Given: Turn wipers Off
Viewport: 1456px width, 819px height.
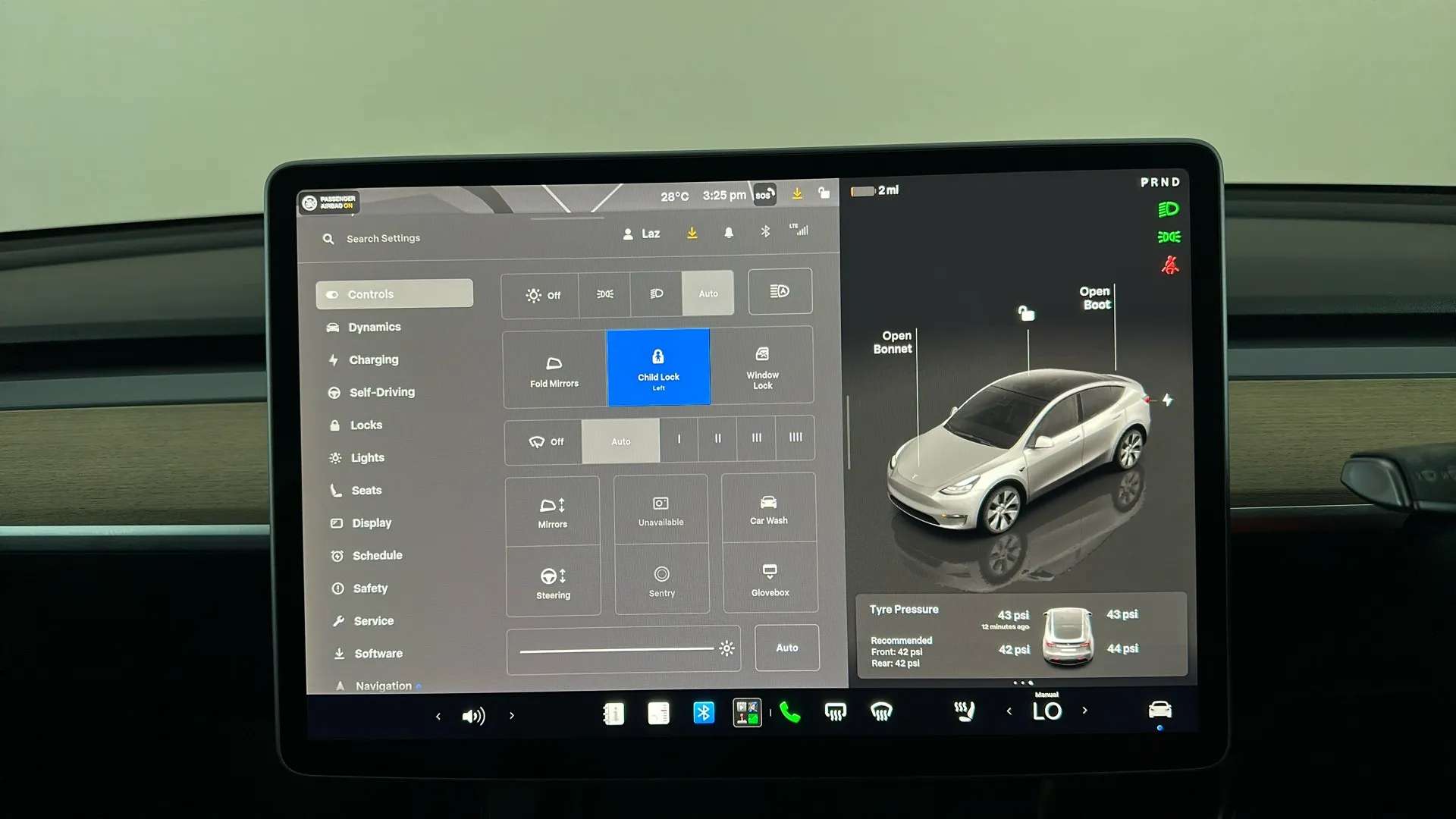Looking at the screenshot, I should [x=544, y=441].
